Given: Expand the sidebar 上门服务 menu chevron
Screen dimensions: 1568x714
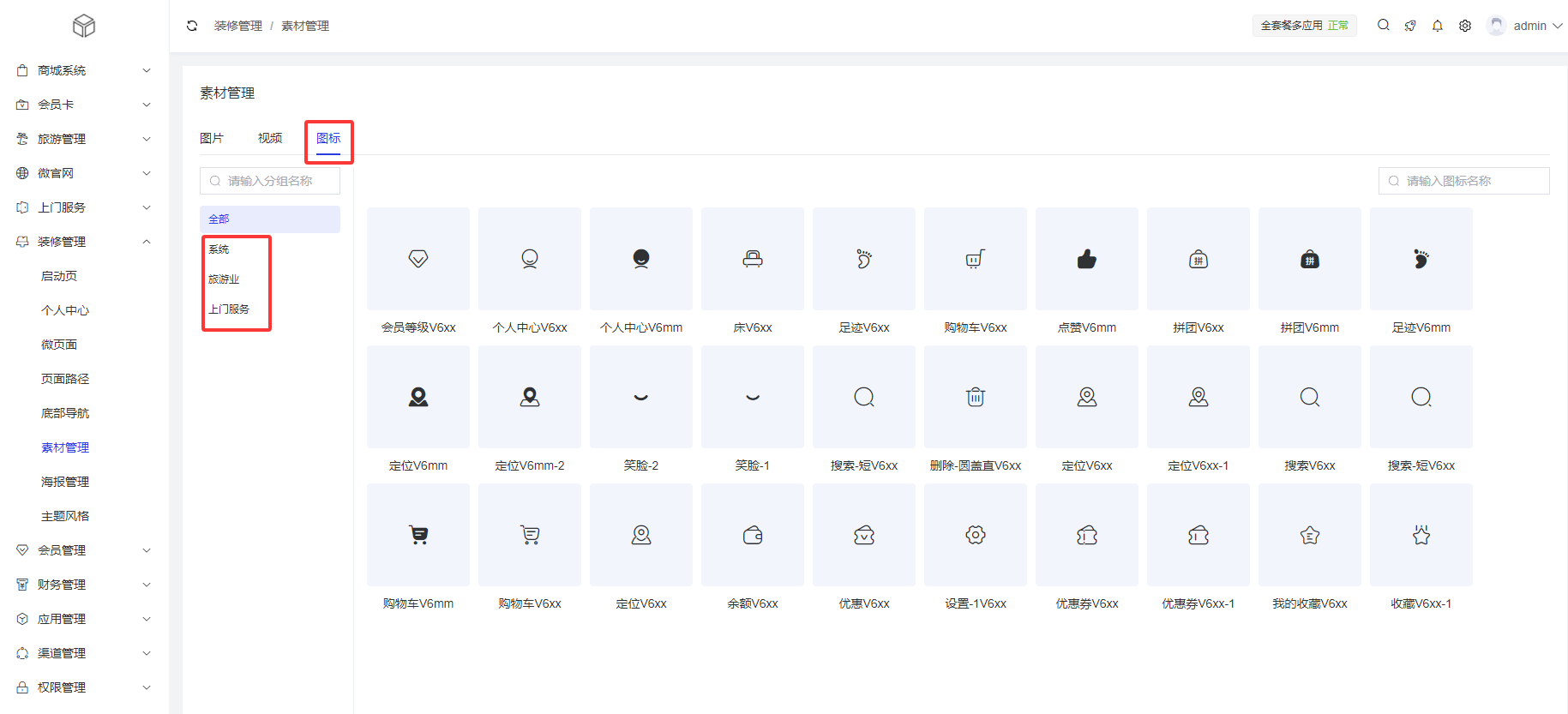Looking at the screenshot, I should pyautogui.click(x=147, y=207).
